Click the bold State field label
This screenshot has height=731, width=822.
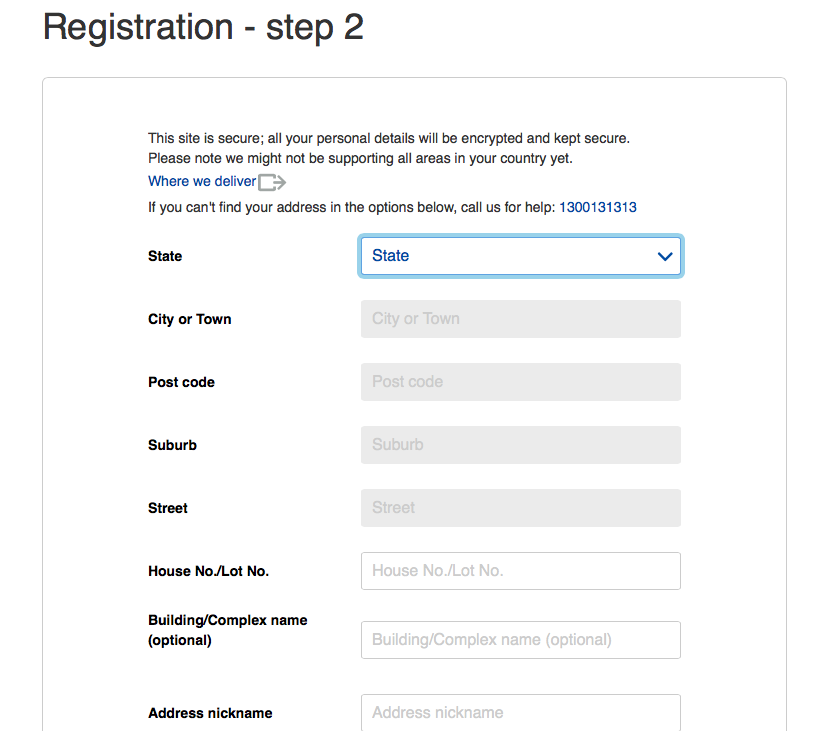[x=165, y=256]
